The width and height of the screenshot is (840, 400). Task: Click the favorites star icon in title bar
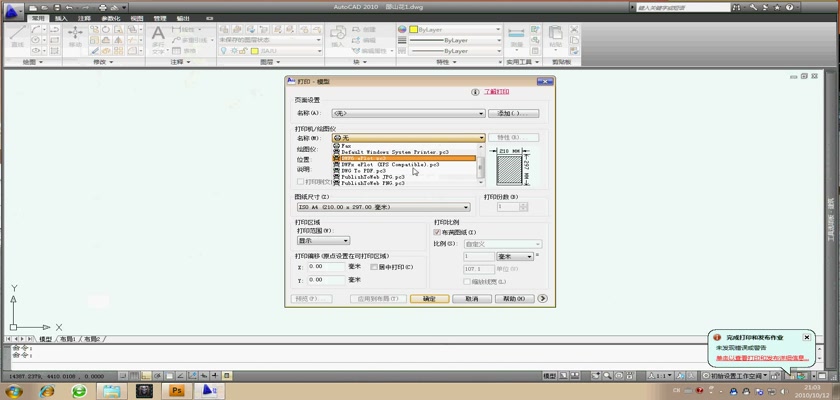[x=775, y=7]
